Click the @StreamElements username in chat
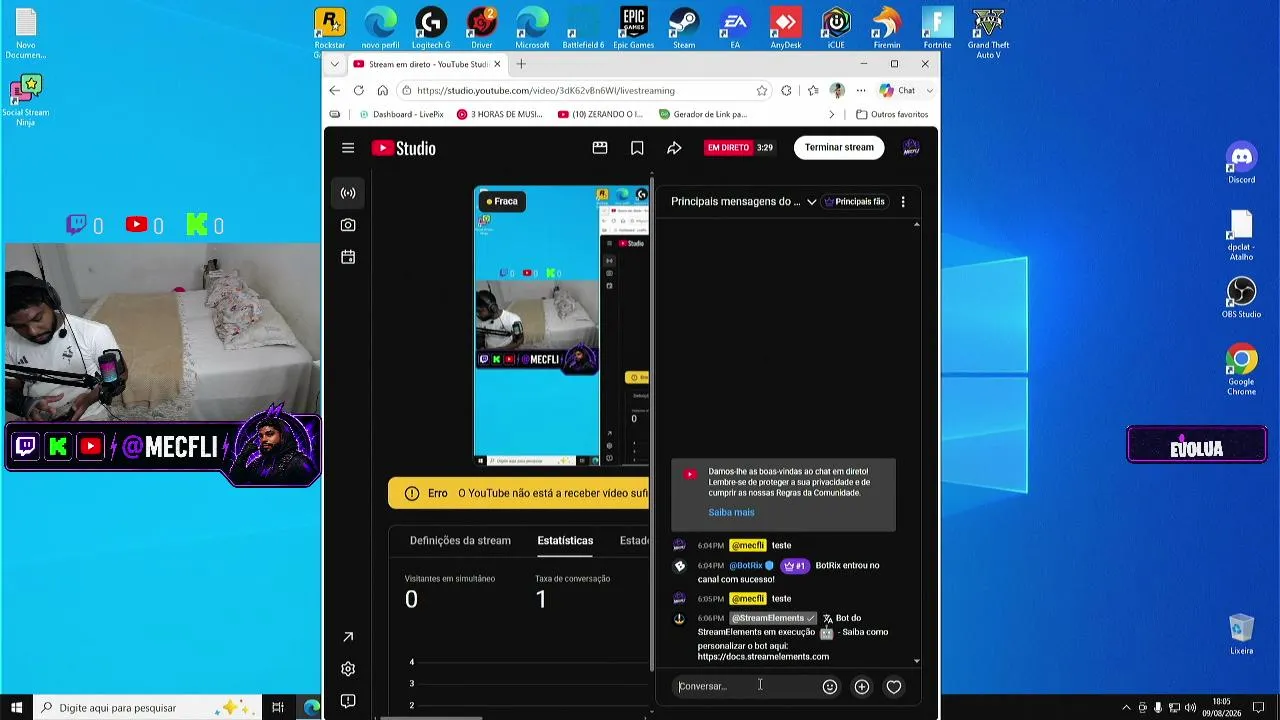 pos(768,619)
